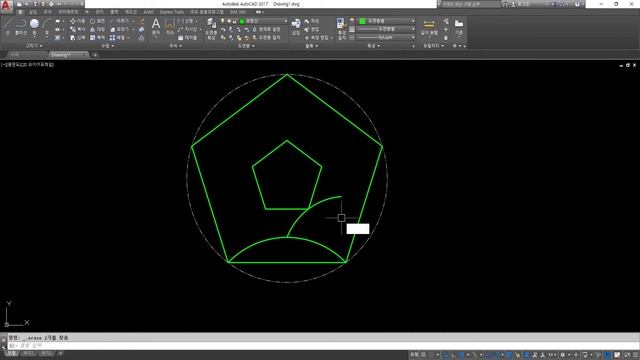The width and height of the screenshot is (640, 360).
Task: Click the New drawing icon in quick access toolbar
Action: pos(19,4)
